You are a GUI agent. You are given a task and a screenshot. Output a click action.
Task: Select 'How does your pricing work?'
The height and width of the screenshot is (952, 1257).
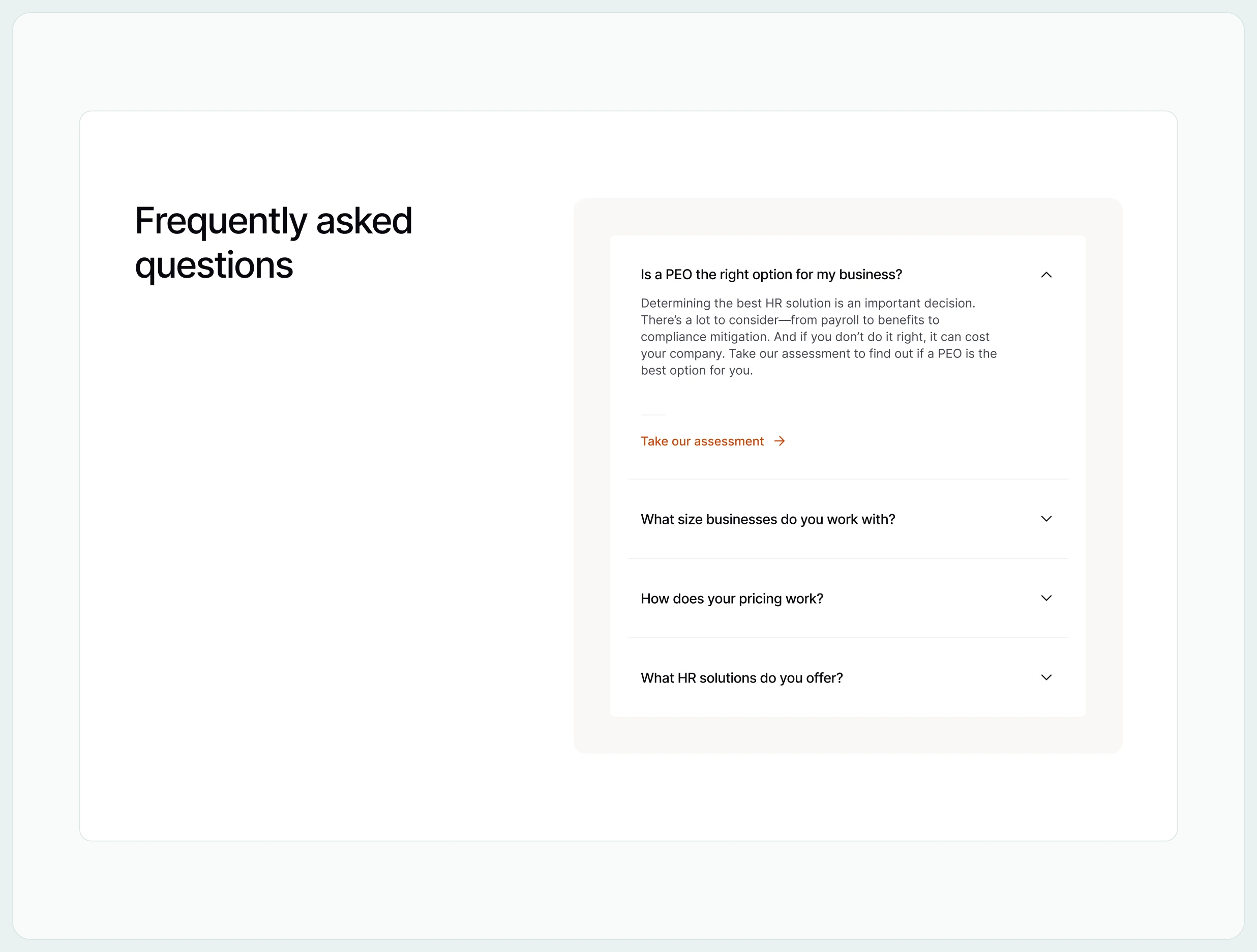point(732,598)
